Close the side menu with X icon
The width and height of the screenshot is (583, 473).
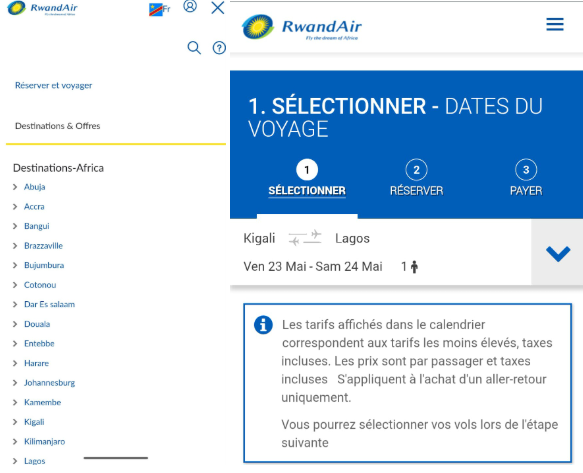(218, 7)
